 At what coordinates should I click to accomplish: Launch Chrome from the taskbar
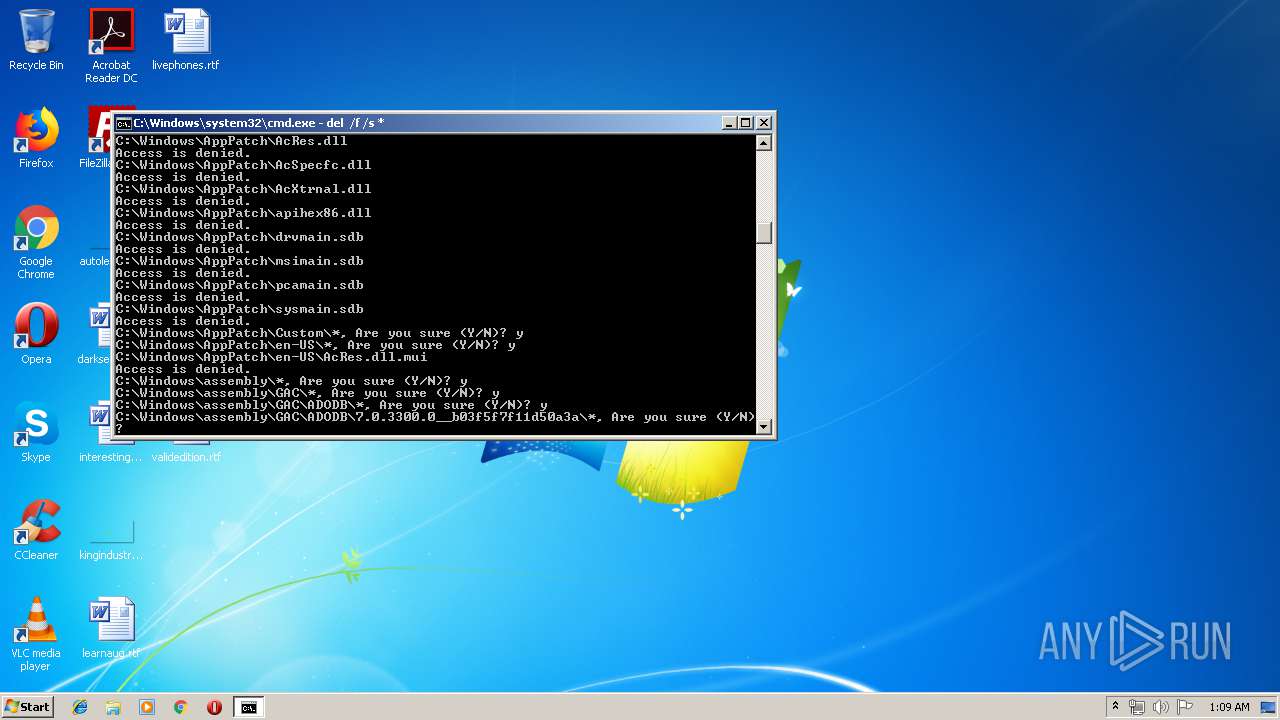180,707
